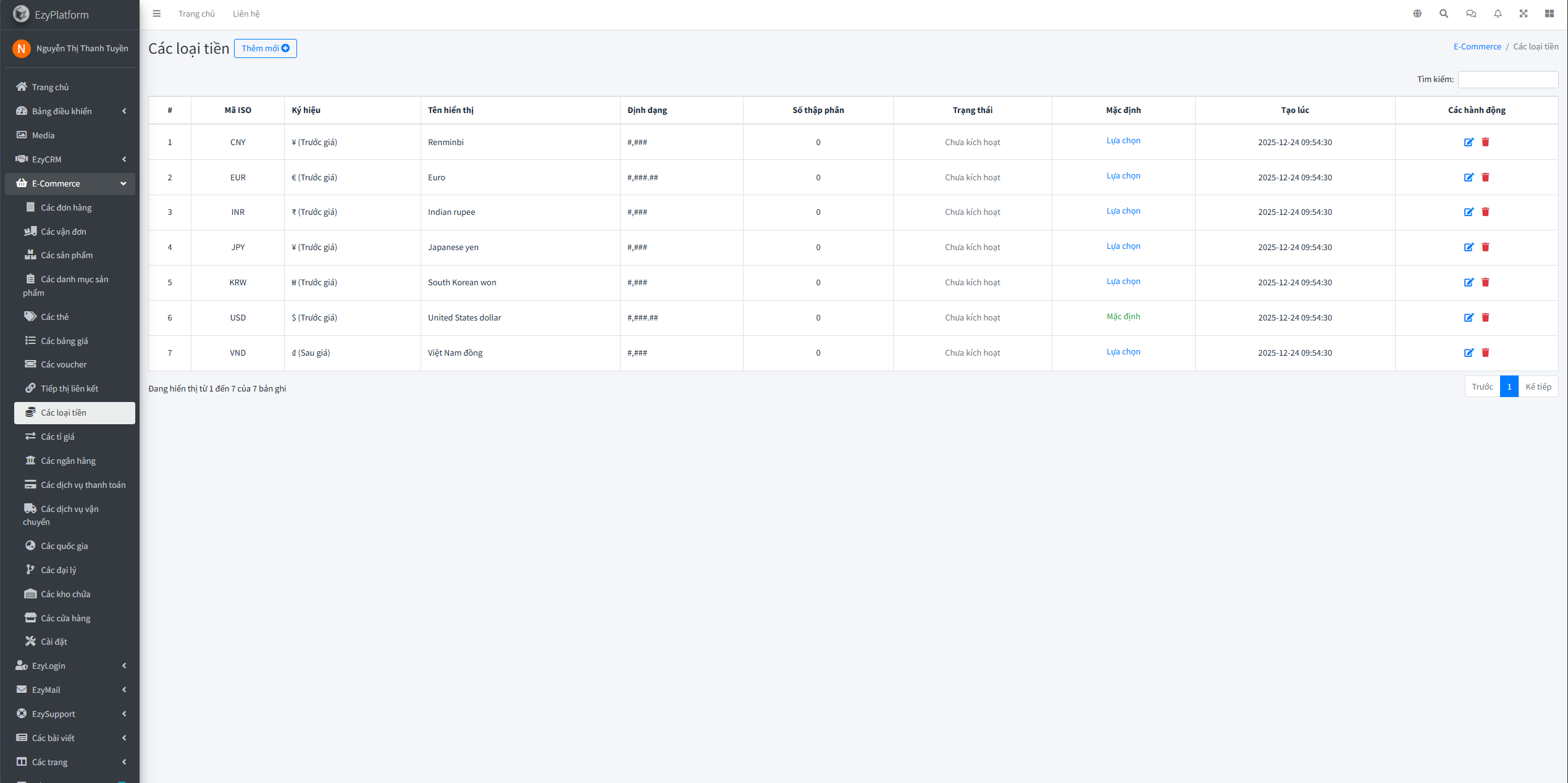Open Các tỉ giá in the sidebar
This screenshot has width=1568, height=783.
pyautogui.click(x=57, y=437)
